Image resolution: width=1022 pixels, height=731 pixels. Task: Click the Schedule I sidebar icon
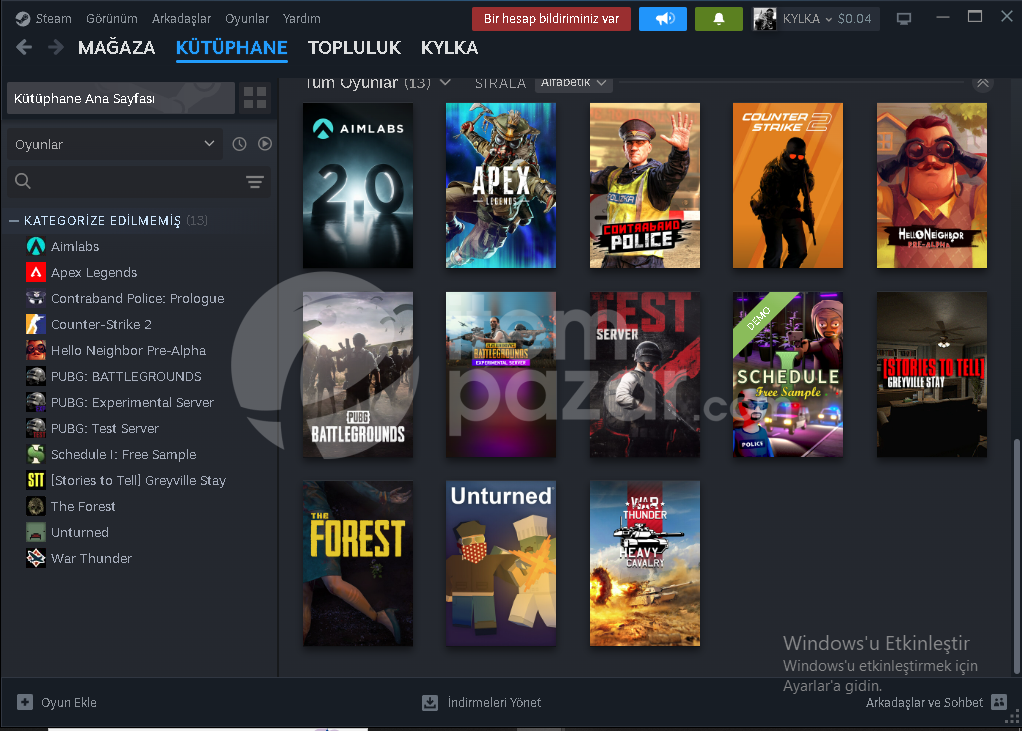tap(36, 454)
